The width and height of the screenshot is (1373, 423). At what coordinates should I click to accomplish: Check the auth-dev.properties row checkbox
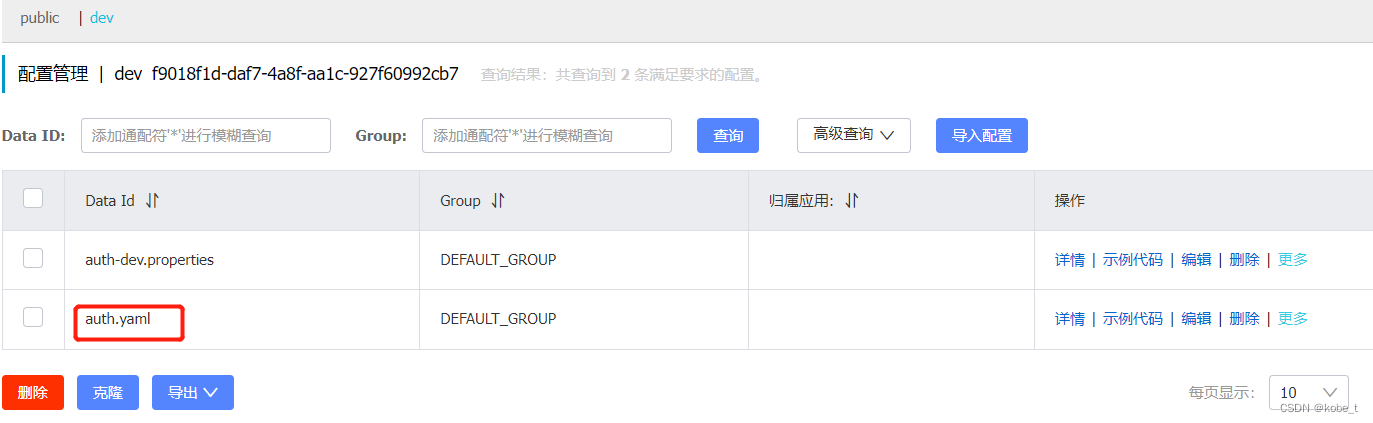point(33,258)
